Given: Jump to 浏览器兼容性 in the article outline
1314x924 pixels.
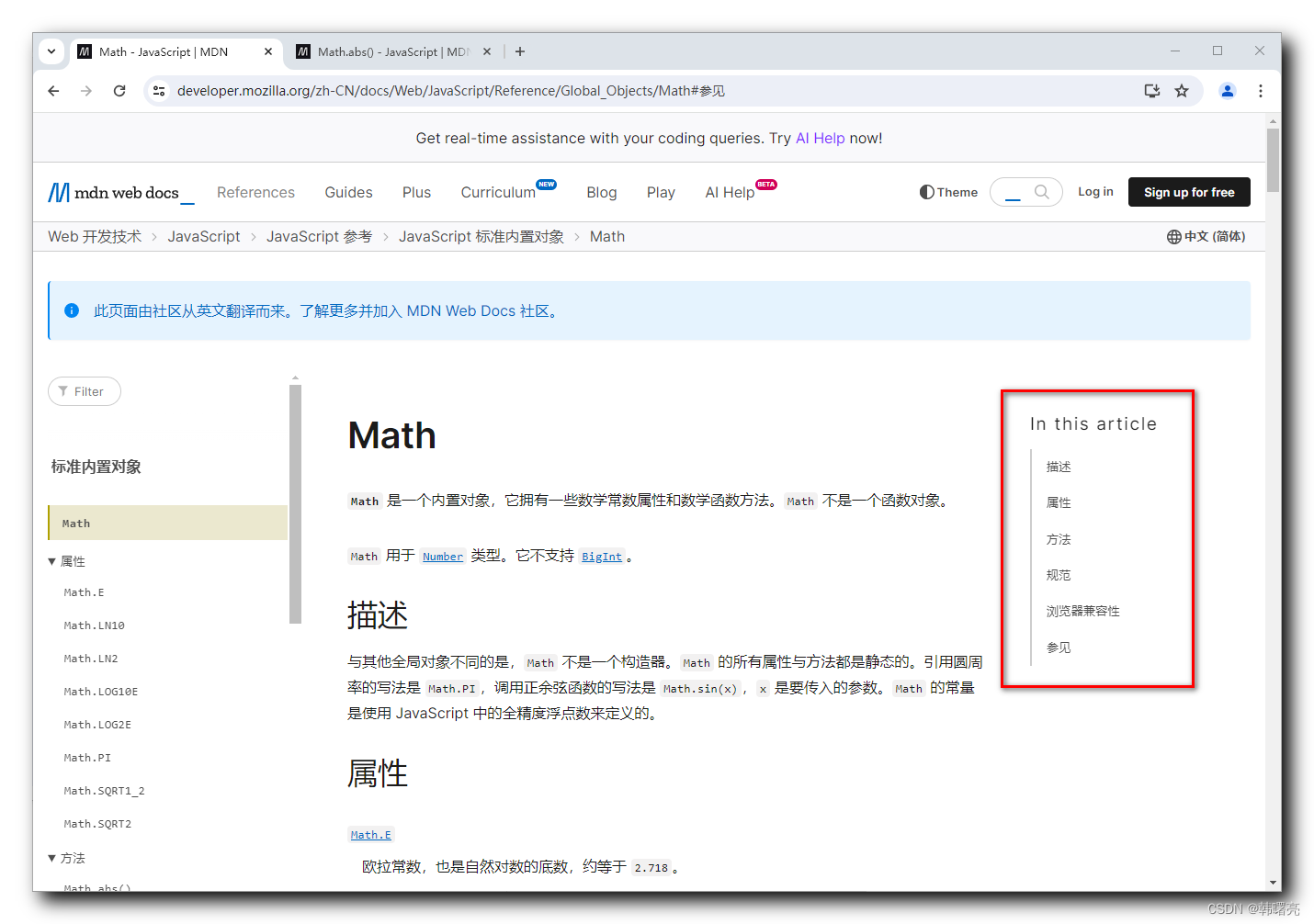Looking at the screenshot, I should (x=1082, y=611).
